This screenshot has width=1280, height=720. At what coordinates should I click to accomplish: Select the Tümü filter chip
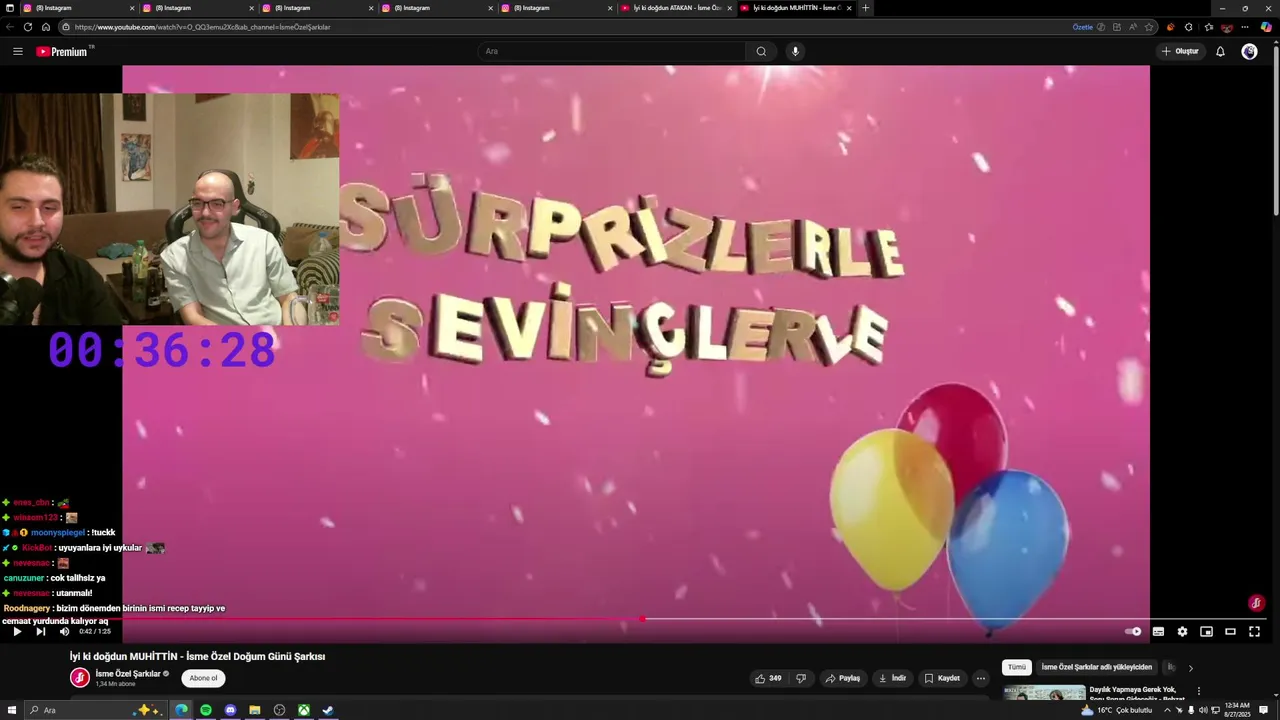[1017, 667]
